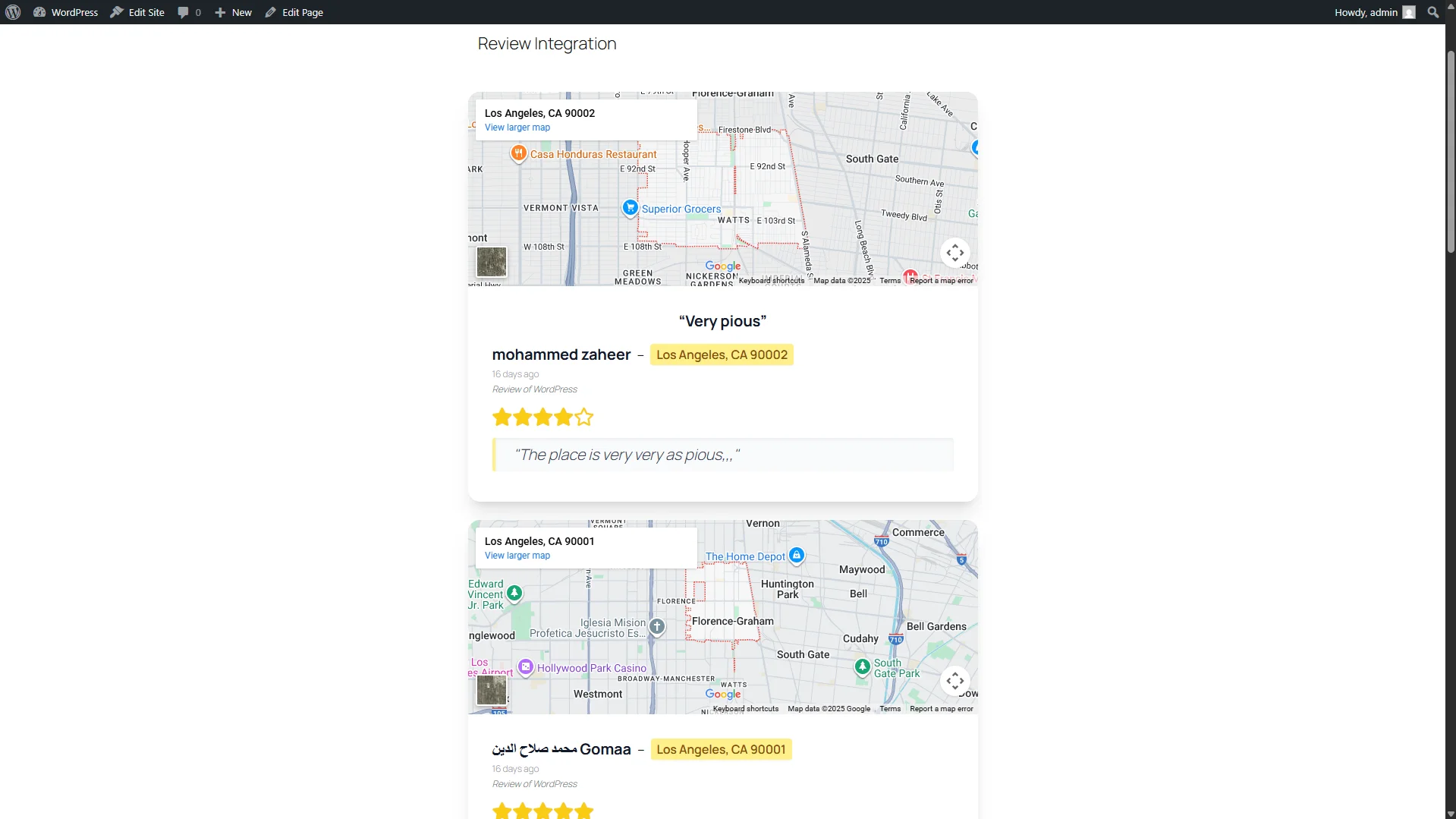Screen dimensions: 1456x819
Task: Click the "Very pious" review title
Action: (722, 321)
